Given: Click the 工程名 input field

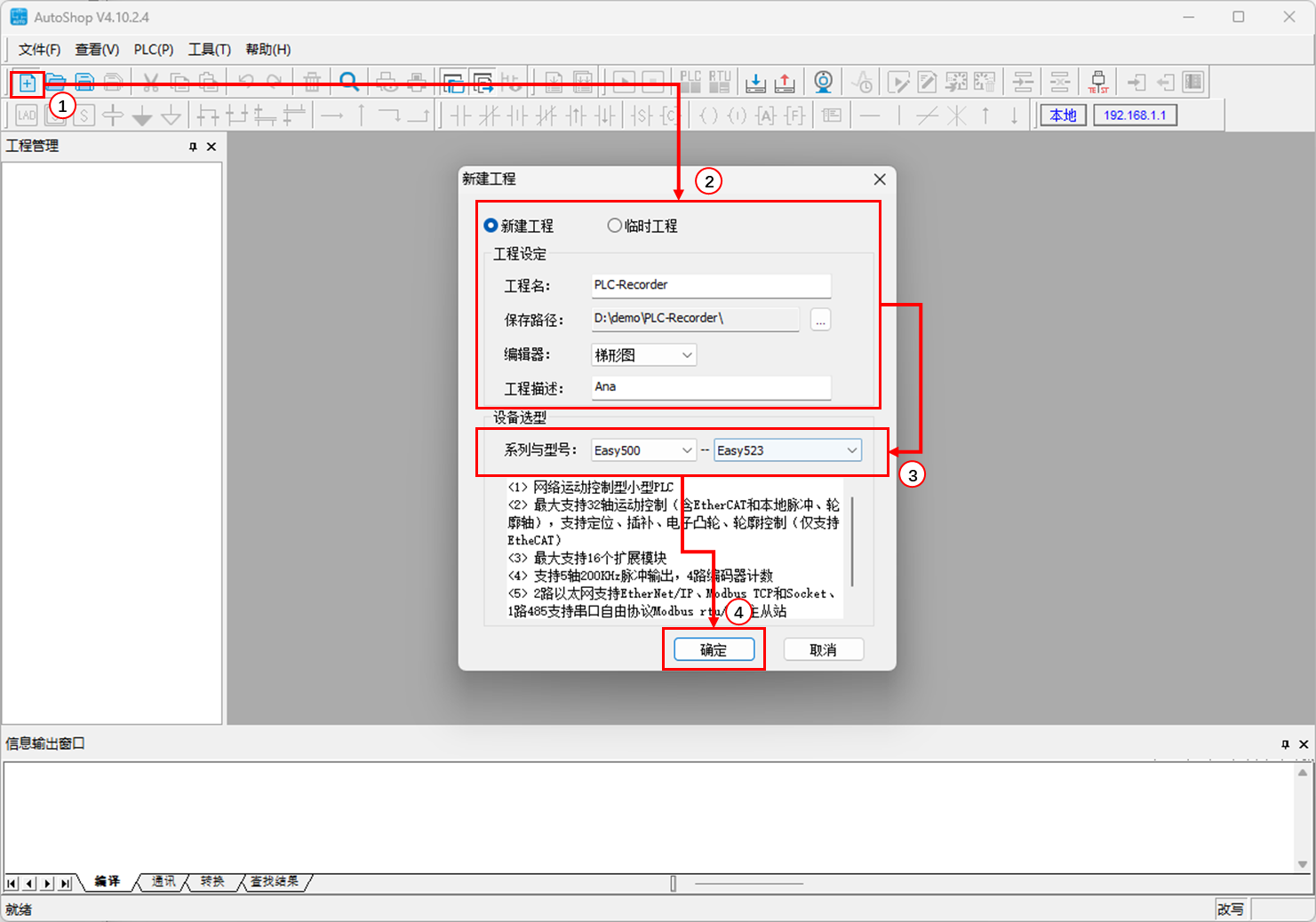Looking at the screenshot, I should coord(711,285).
